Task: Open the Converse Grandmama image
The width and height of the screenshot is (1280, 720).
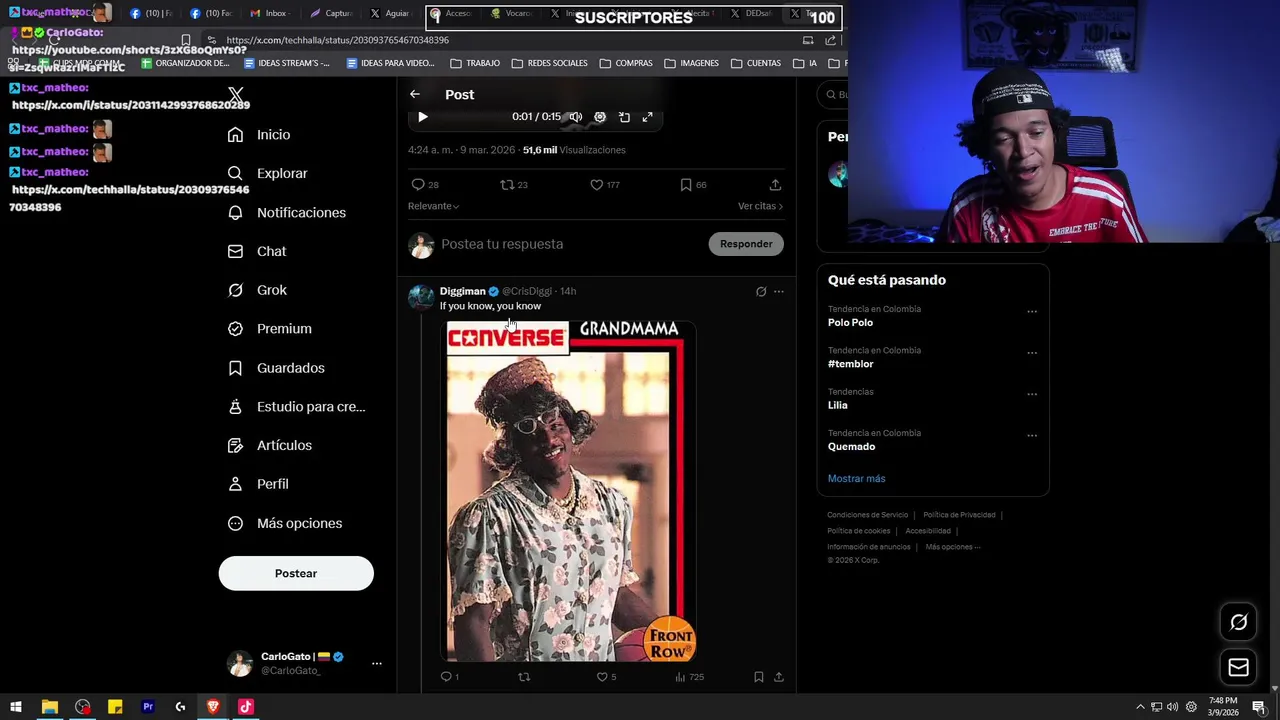Action: click(x=569, y=491)
